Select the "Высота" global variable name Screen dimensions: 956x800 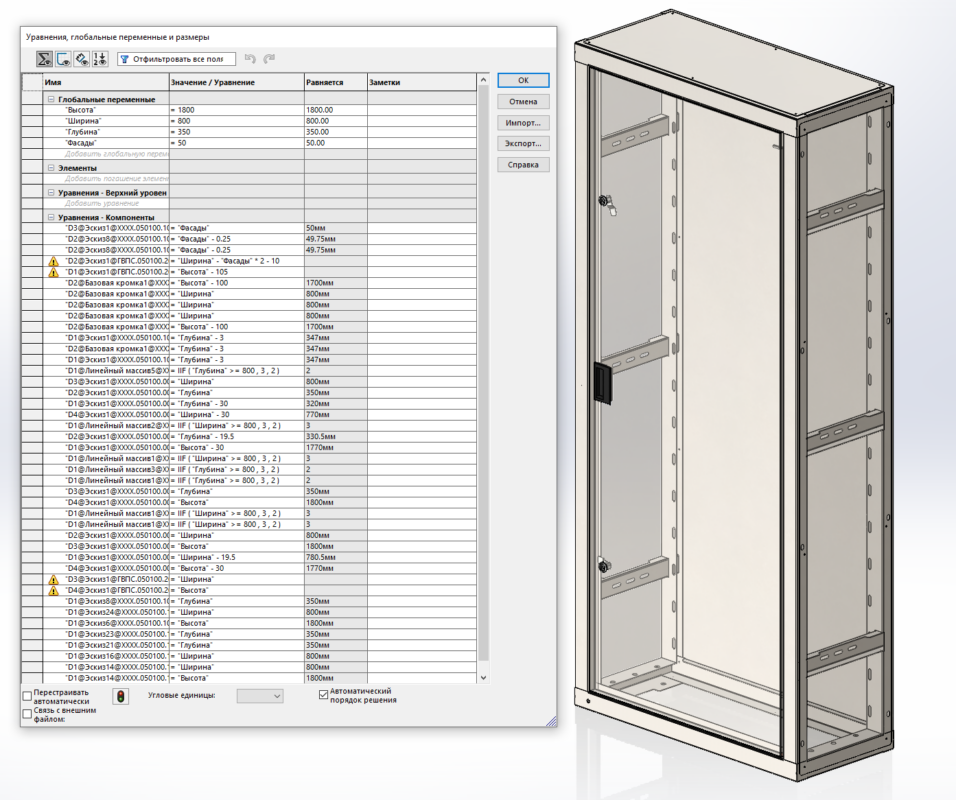click(80, 110)
